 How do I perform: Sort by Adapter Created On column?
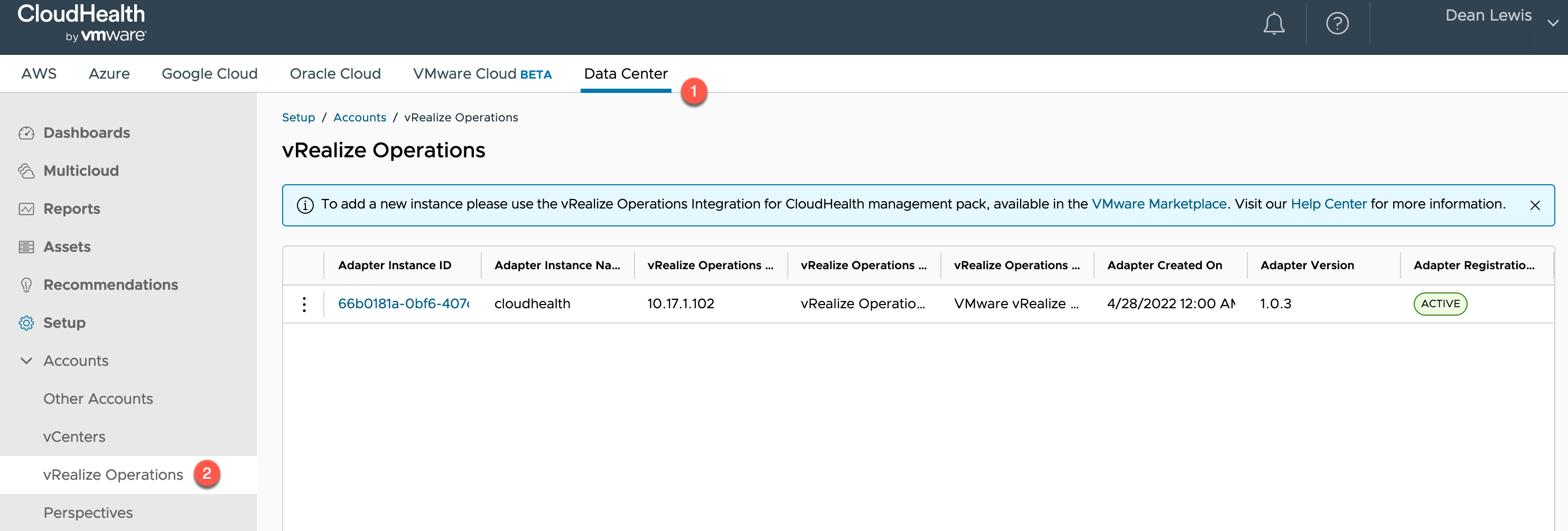[1164, 265]
